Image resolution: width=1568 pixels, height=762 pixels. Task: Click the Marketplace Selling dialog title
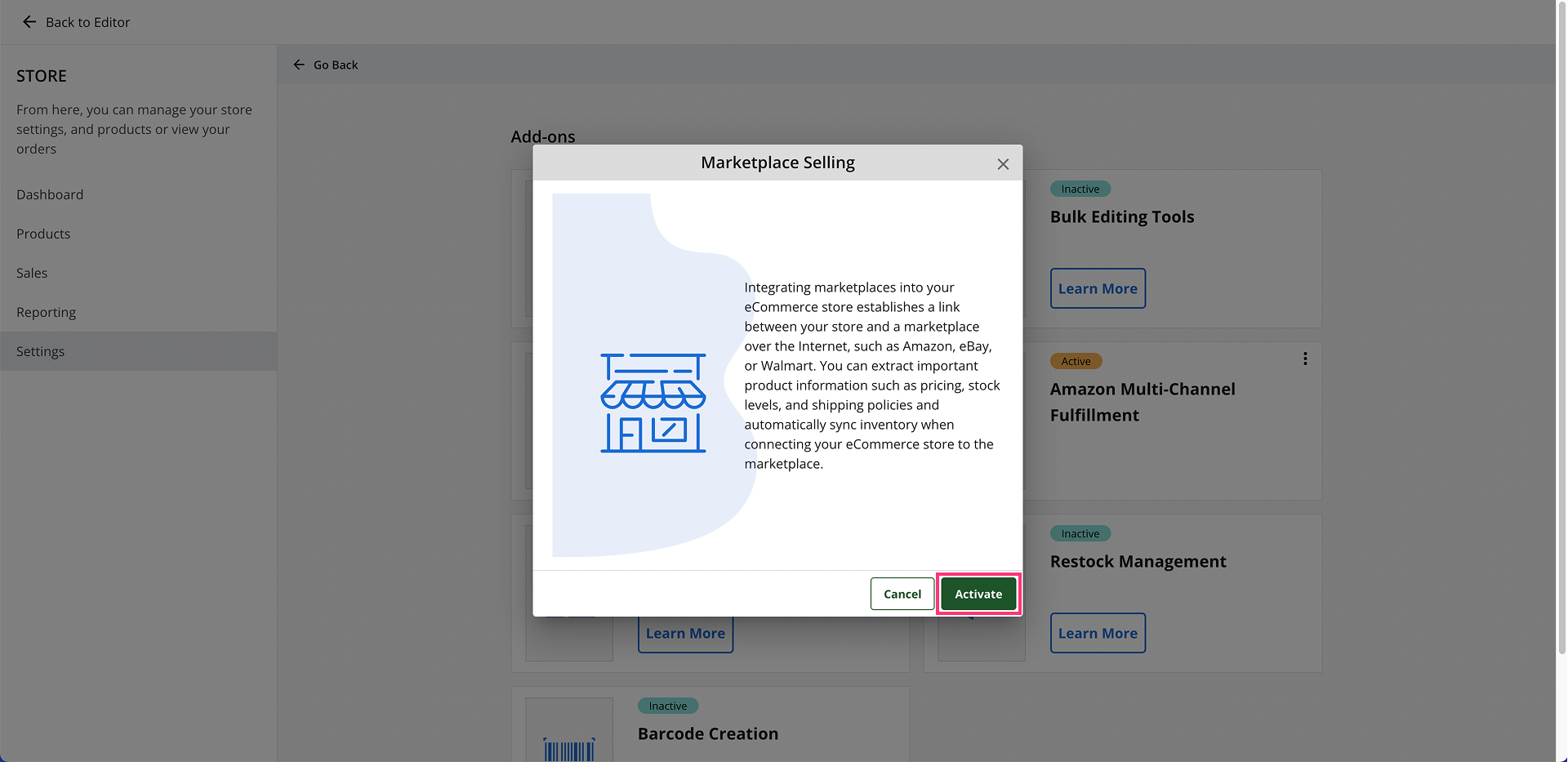click(x=777, y=163)
